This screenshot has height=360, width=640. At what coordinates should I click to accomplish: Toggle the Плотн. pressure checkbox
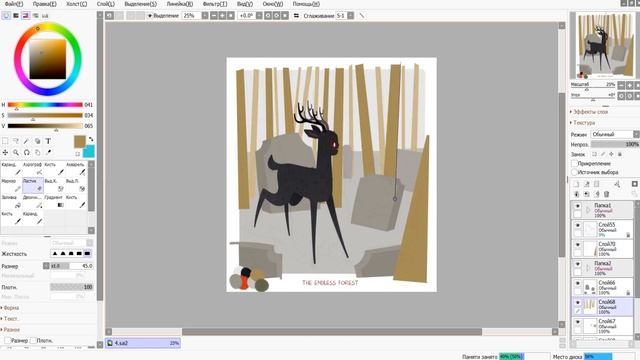point(33,340)
